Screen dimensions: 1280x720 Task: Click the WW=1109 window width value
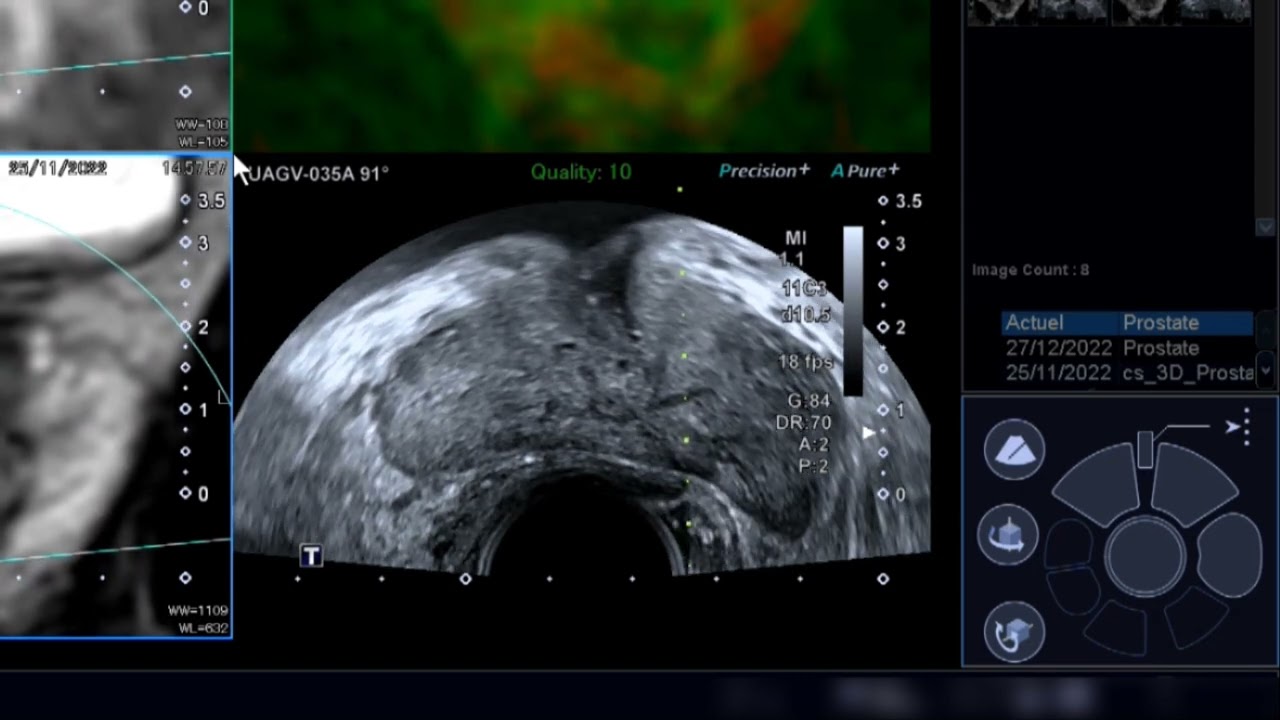pos(198,610)
